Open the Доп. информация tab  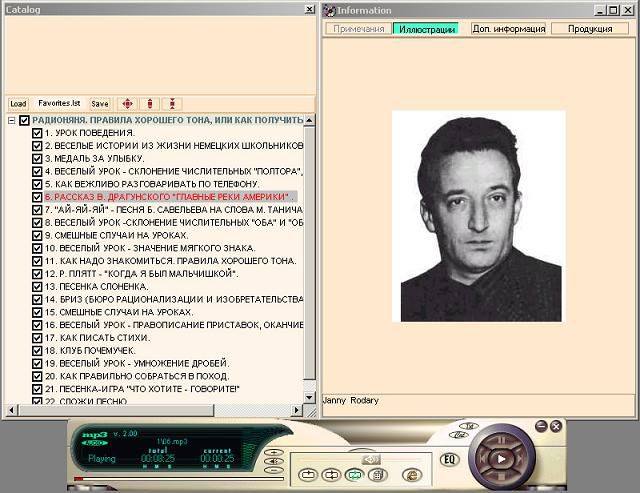click(509, 29)
